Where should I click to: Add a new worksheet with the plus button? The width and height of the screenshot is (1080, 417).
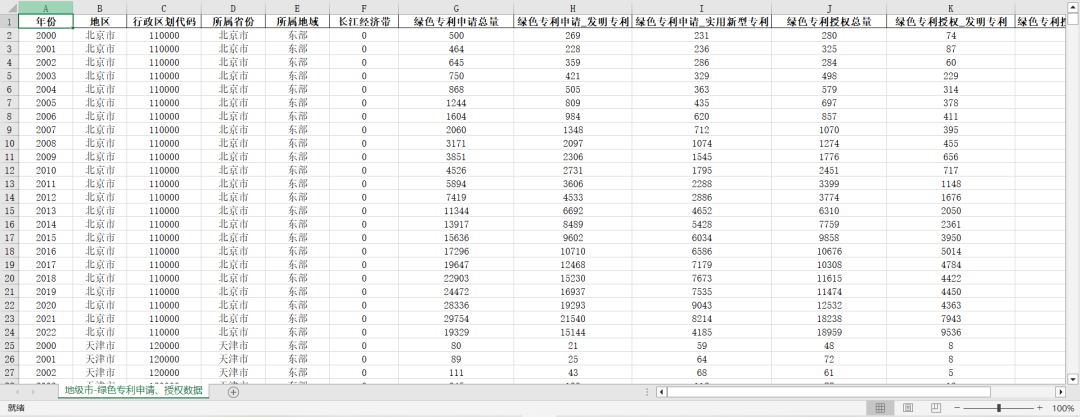[x=233, y=392]
